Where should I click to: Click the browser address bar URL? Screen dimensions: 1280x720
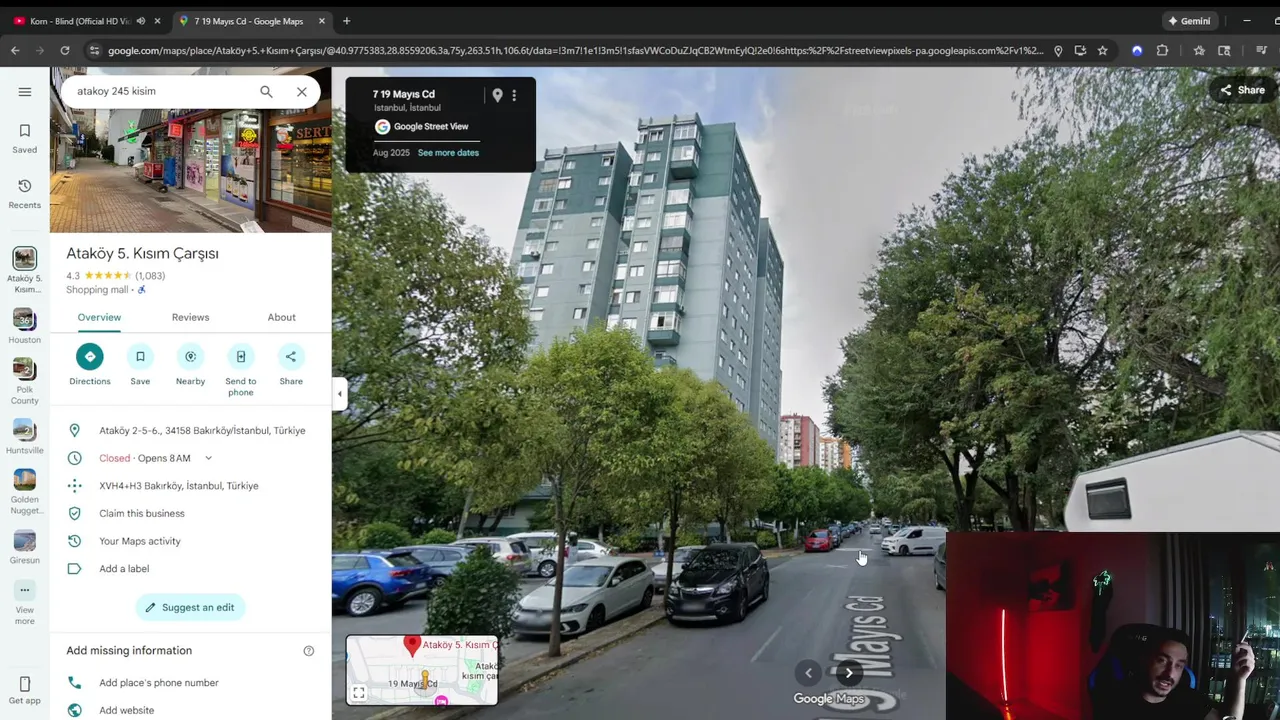[576, 50]
